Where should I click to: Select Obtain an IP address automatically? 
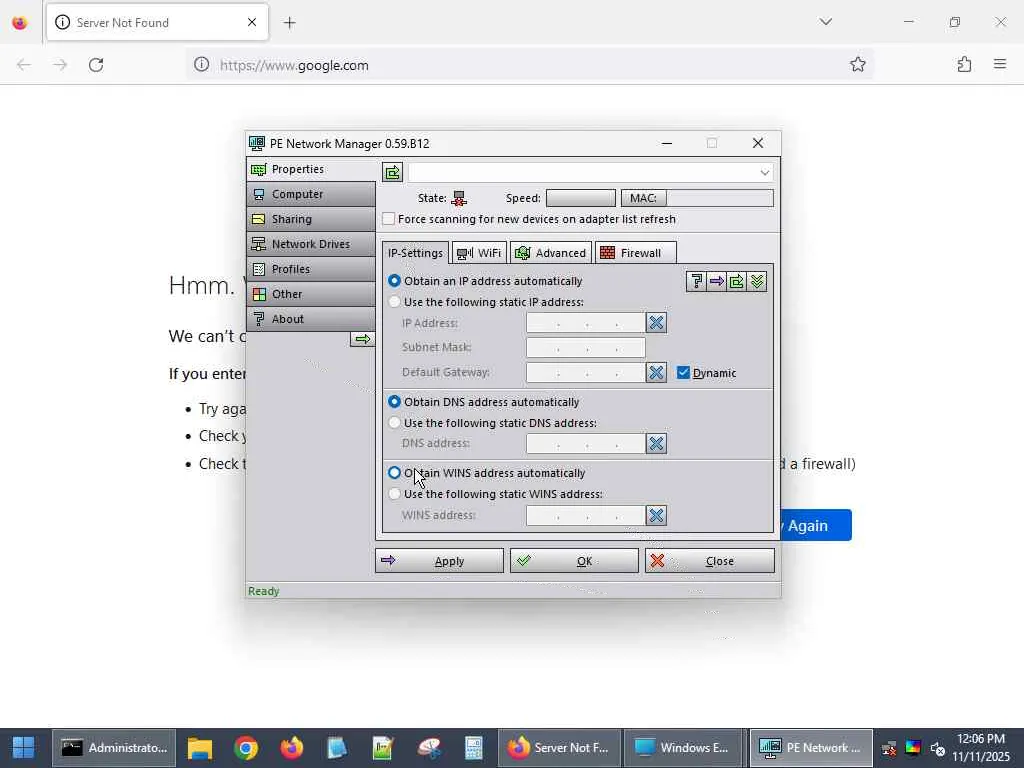click(394, 281)
